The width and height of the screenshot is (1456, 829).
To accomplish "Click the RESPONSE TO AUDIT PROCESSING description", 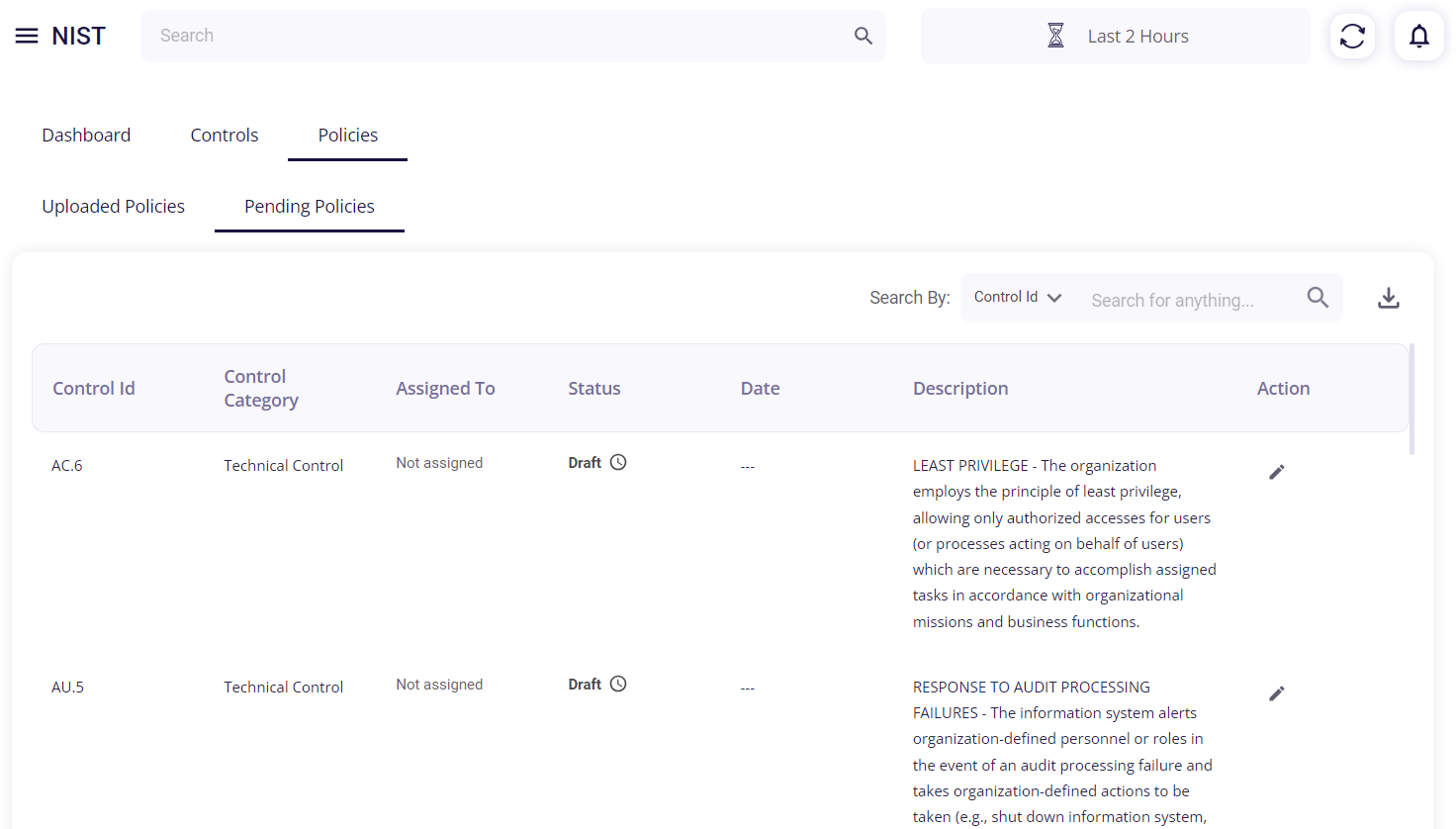I will [x=1062, y=752].
